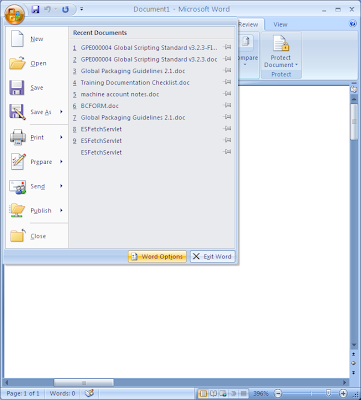
Task: Click the zoom slider handle
Action: pyautogui.click(x=328, y=393)
